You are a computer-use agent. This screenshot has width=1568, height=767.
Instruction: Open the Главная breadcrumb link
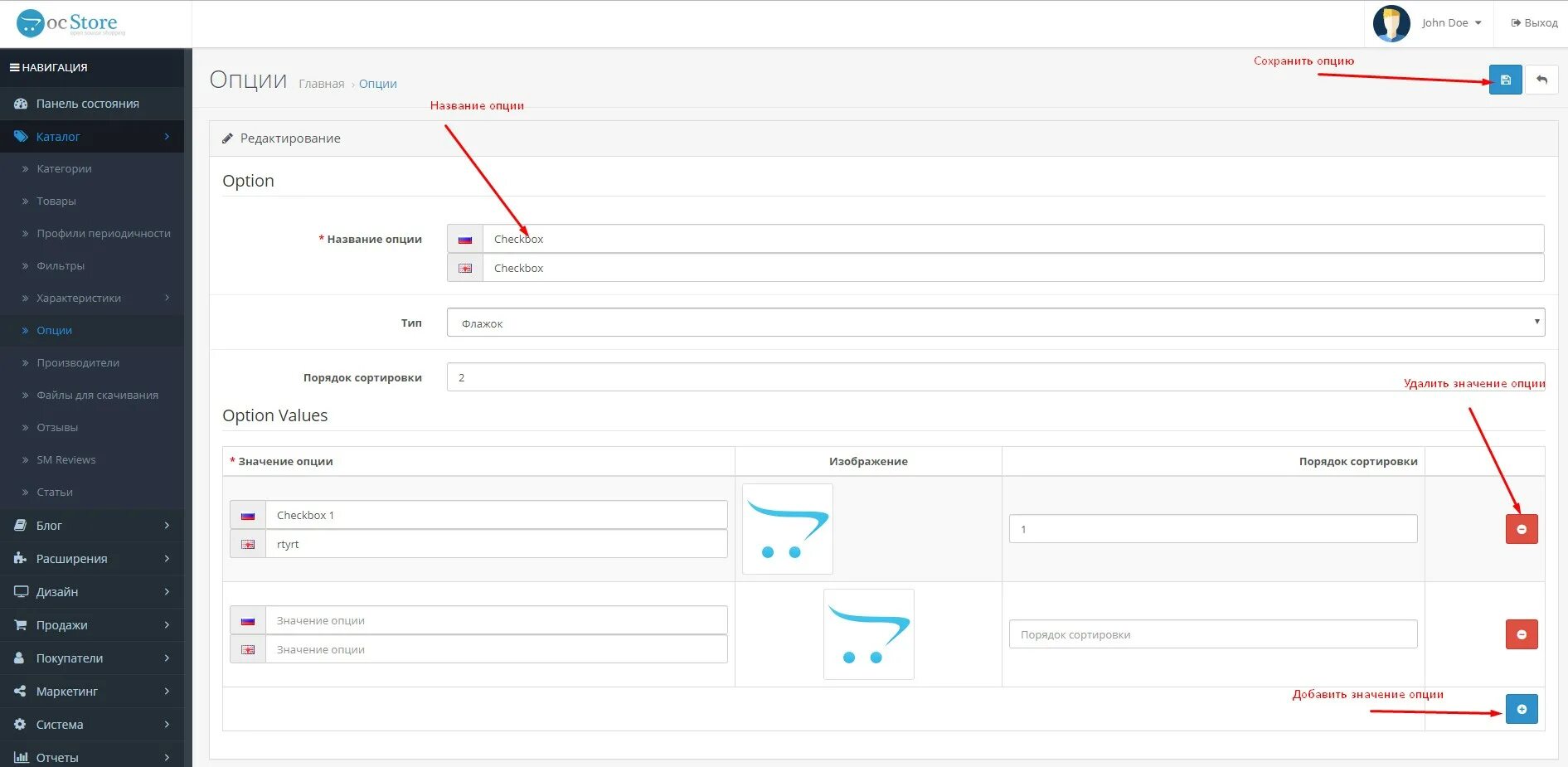click(x=321, y=83)
